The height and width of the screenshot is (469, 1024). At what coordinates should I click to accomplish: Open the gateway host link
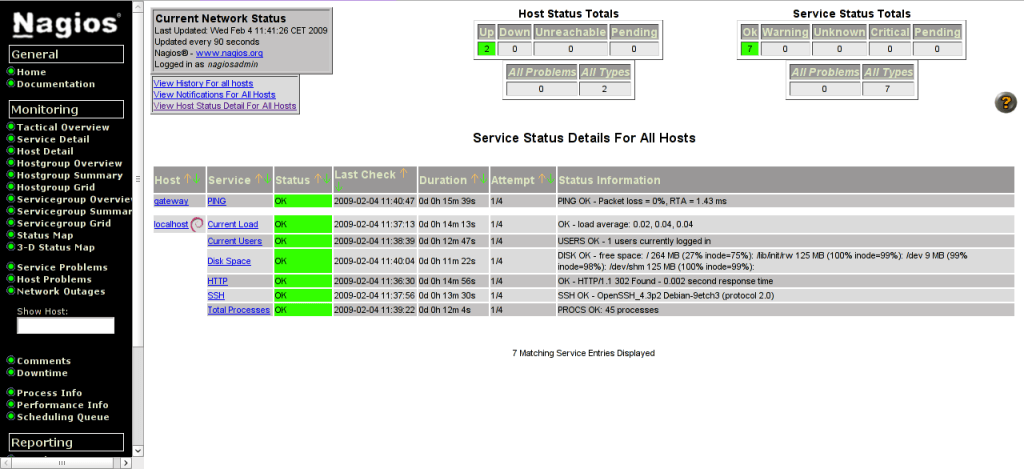pos(171,201)
